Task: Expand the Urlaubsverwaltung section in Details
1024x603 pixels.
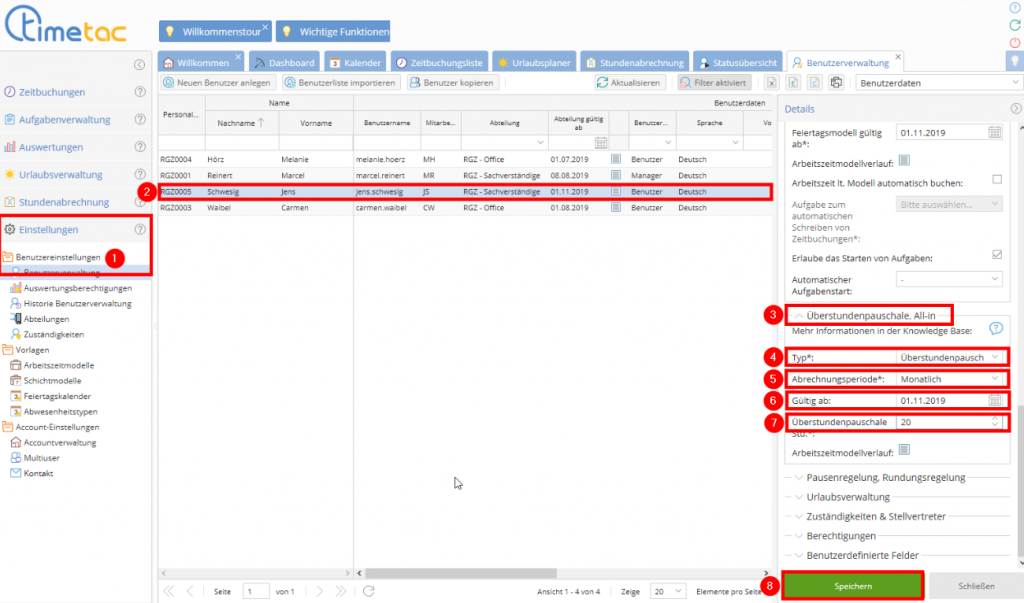Action: [x=847, y=497]
